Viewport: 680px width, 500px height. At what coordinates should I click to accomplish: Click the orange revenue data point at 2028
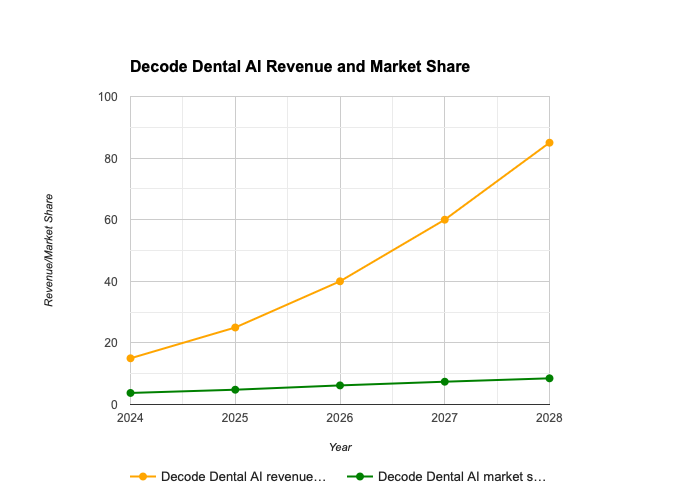tap(549, 143)
